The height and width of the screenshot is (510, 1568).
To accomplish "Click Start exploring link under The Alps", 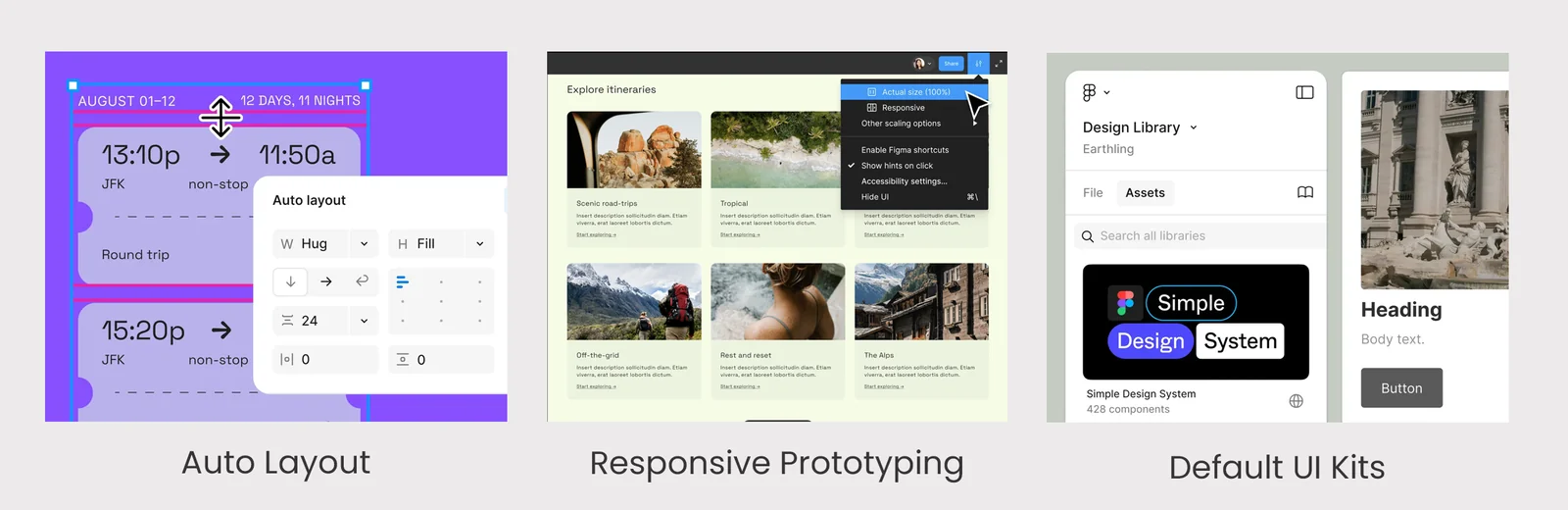I will coord(884,386).
